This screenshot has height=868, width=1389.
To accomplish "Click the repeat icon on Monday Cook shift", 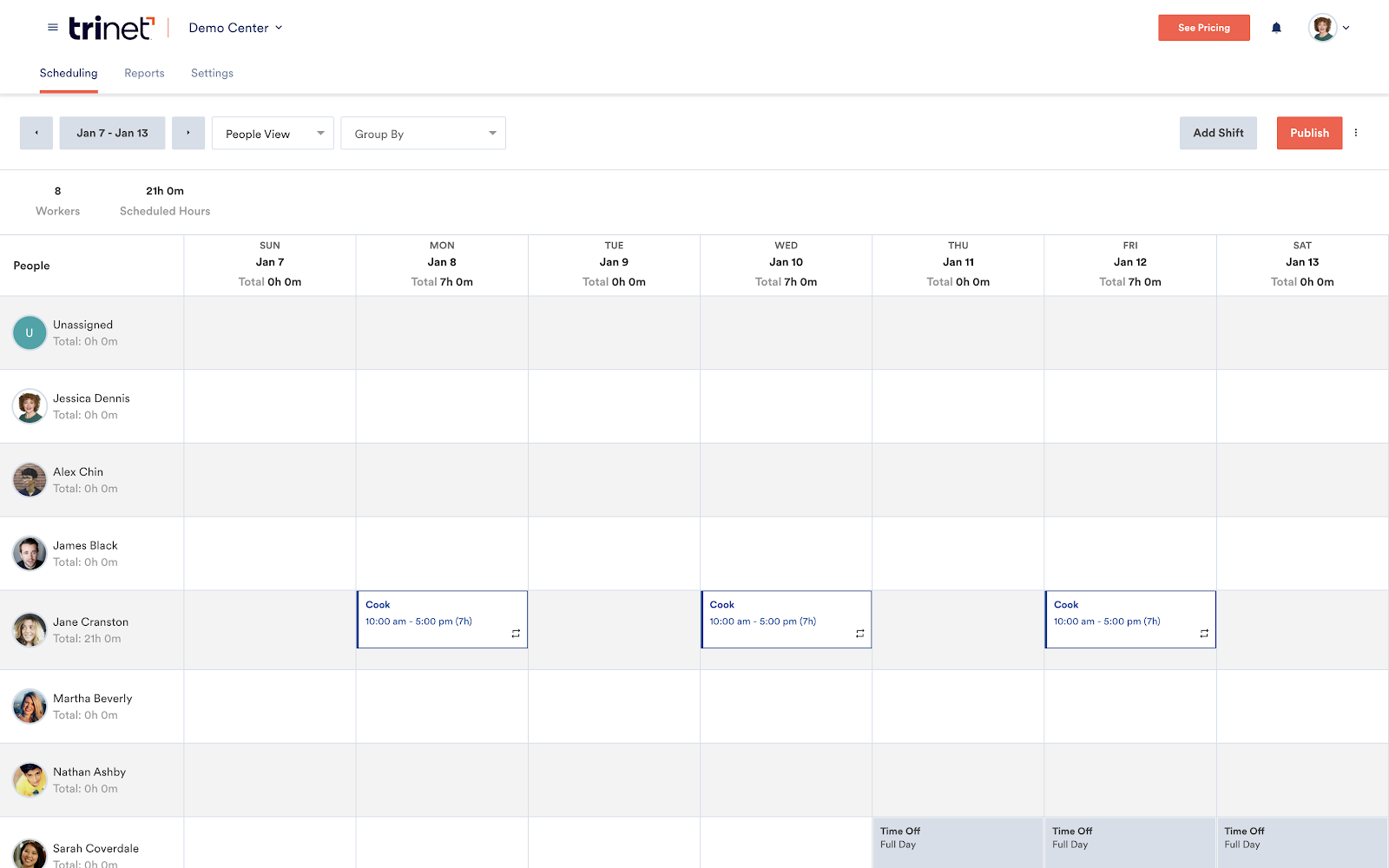I will 516,634.
